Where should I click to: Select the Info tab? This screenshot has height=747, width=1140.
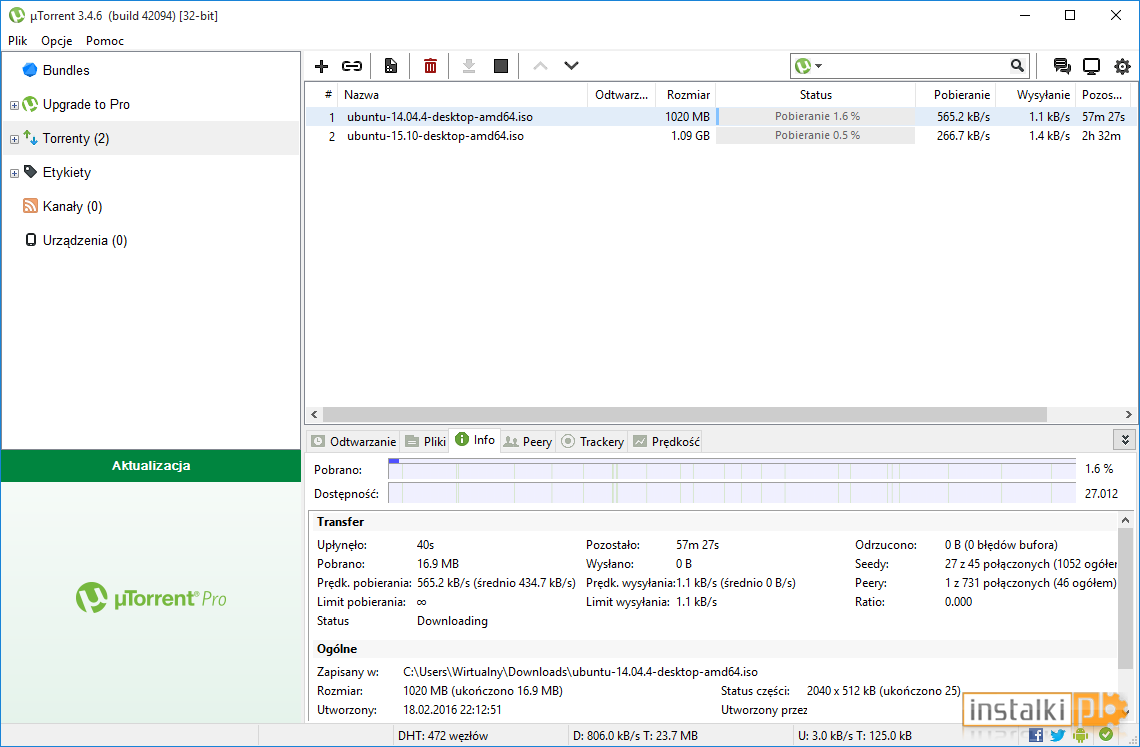[475, 440]
